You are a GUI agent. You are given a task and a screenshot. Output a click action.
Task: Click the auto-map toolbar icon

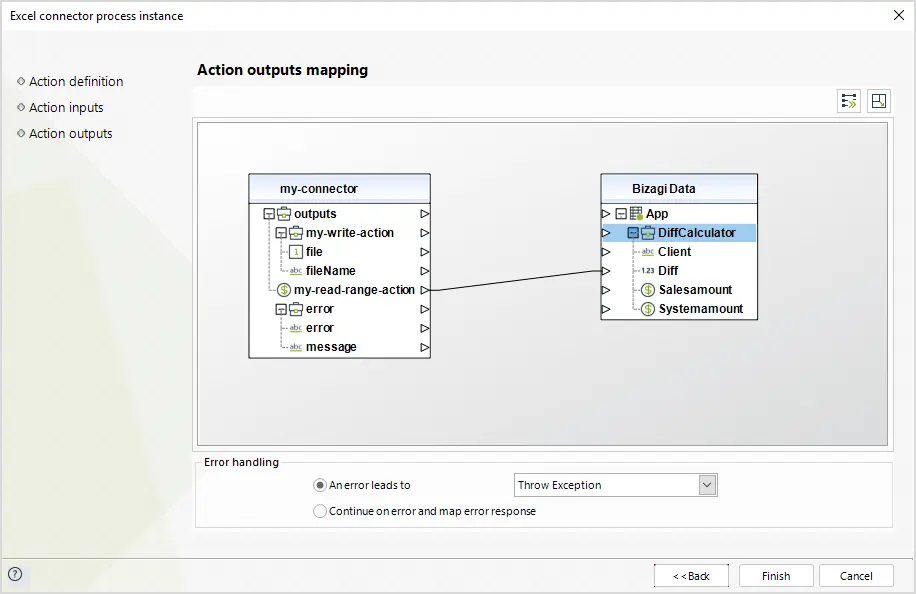coord(849,101)
